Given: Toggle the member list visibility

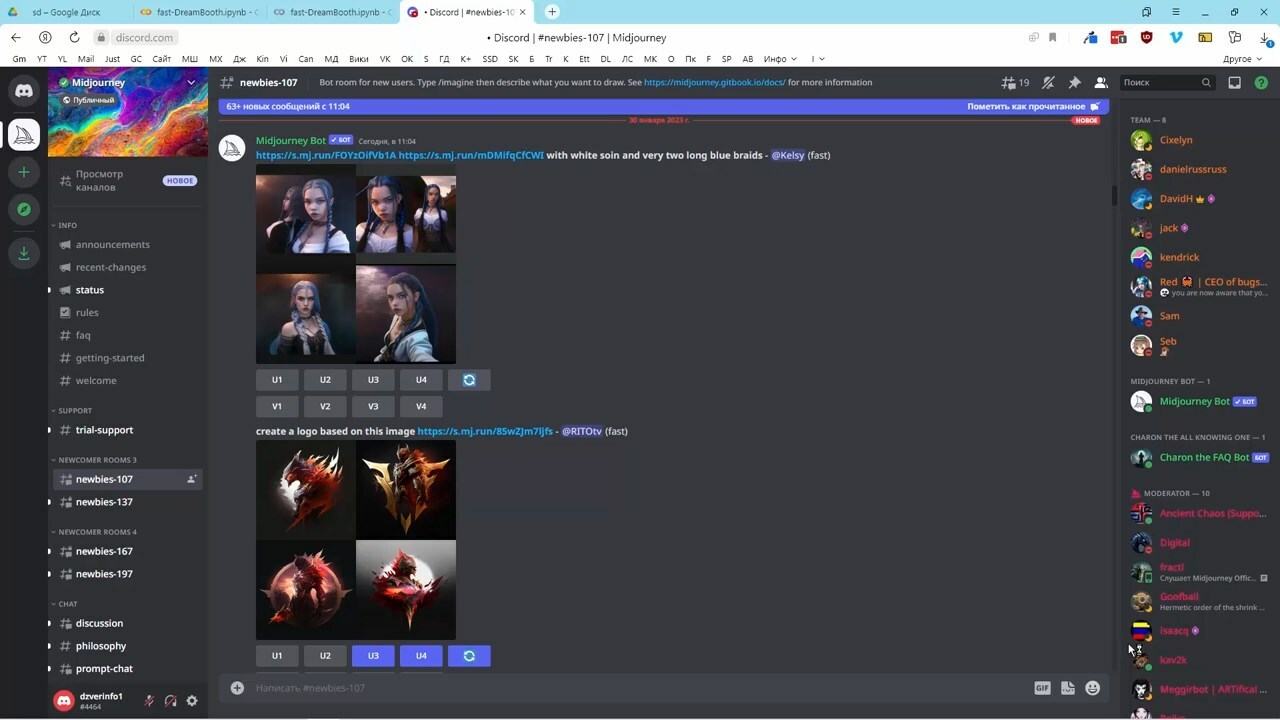Looking at the screenshot, I should tap(1100, 83).
